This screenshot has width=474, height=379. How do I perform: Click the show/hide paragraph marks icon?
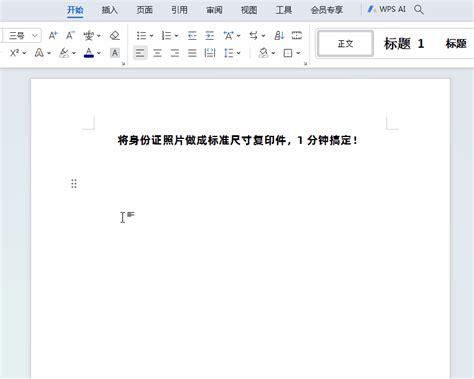pyautogui.click(x=296, y=35)
